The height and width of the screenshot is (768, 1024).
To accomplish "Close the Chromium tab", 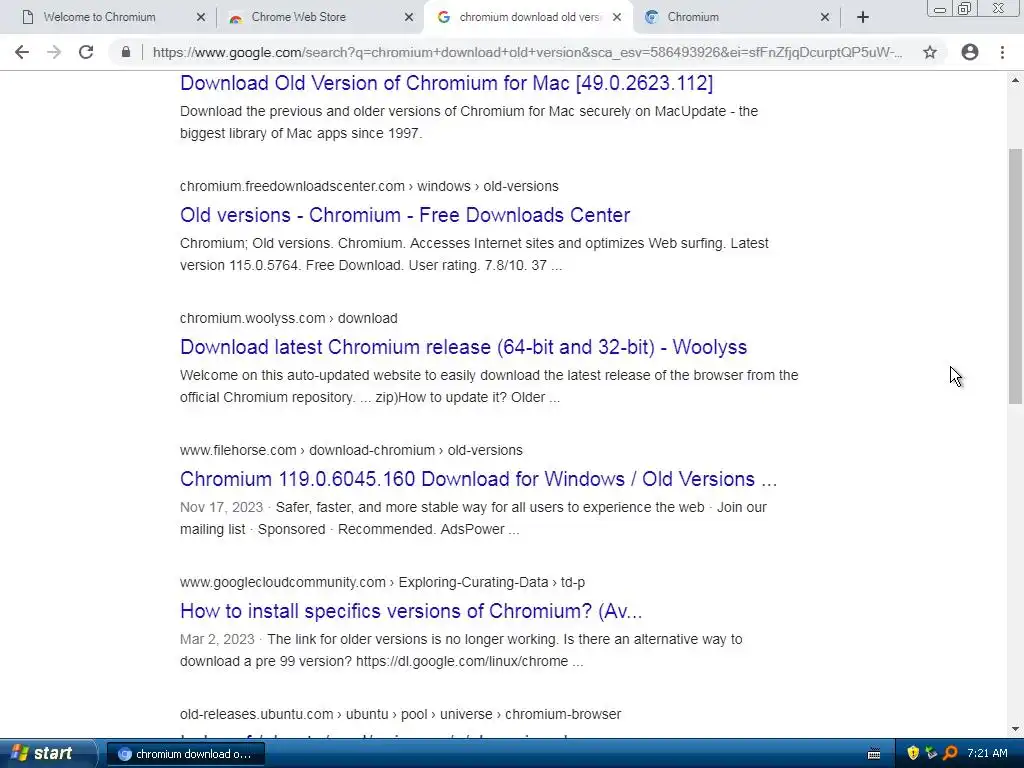I will pyautogui.click(x=825, y=17).
